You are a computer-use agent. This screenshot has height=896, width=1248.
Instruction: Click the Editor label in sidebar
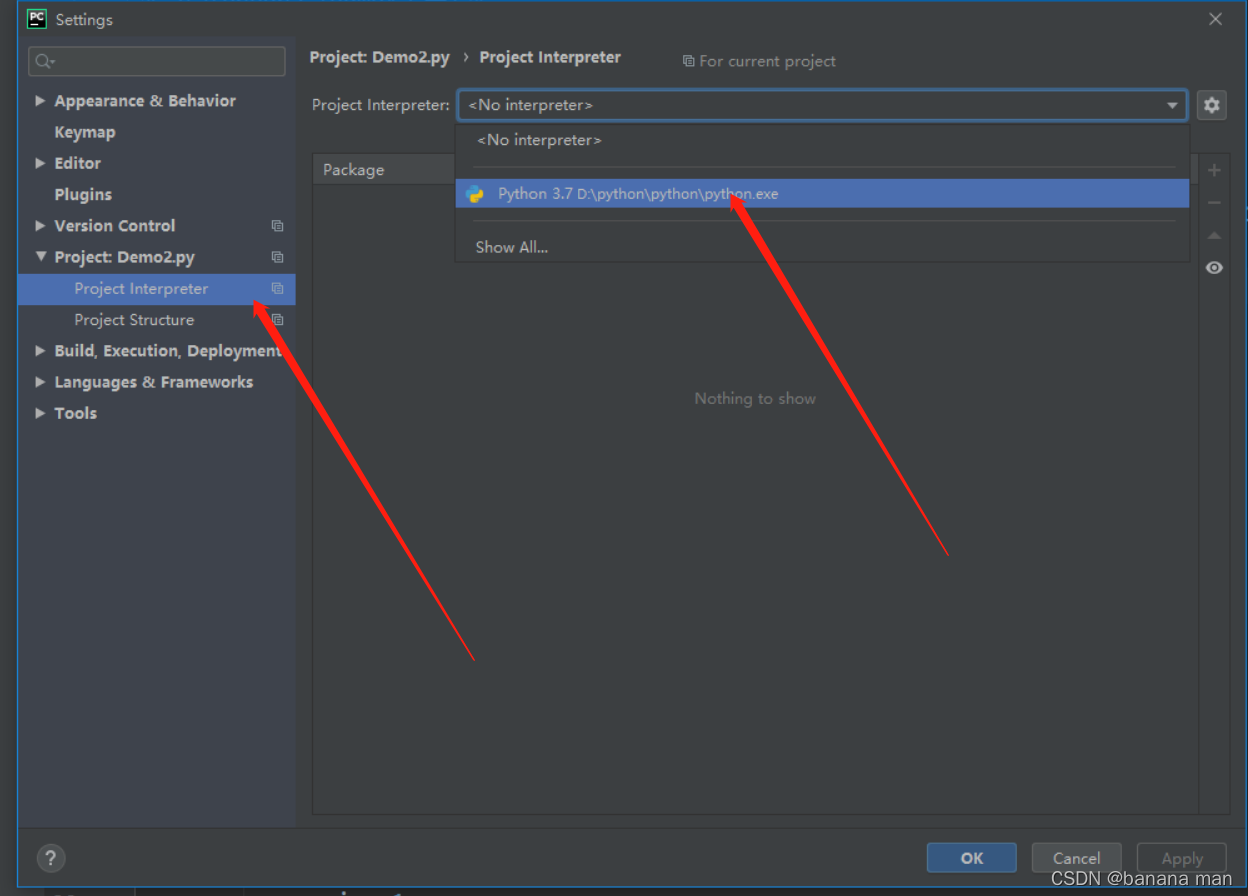click(x=77, y=163)
